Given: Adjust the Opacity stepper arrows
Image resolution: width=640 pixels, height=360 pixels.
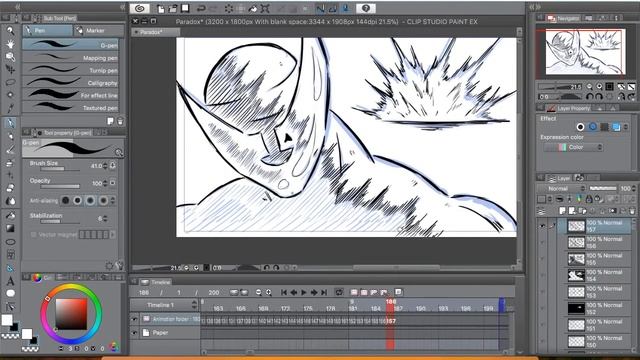Looking at the screenshot, I should (x=105, y=183).
